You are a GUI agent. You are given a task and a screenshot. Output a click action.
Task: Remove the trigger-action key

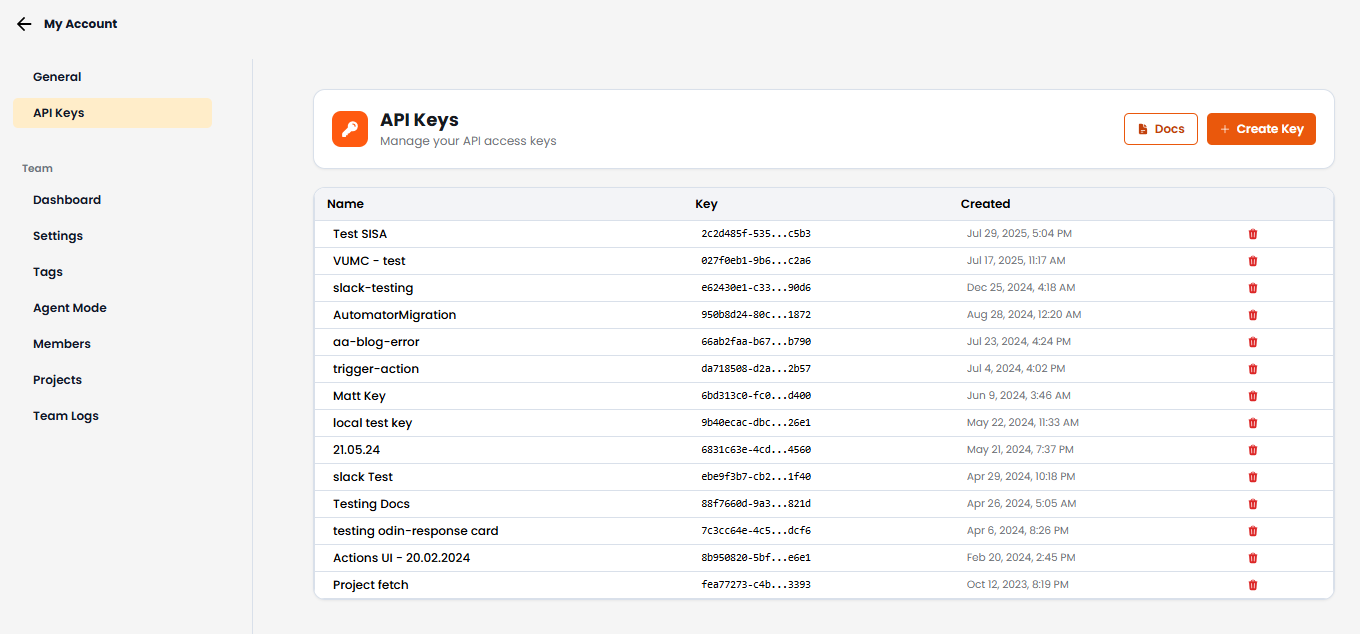click(x=1253, y=368)
